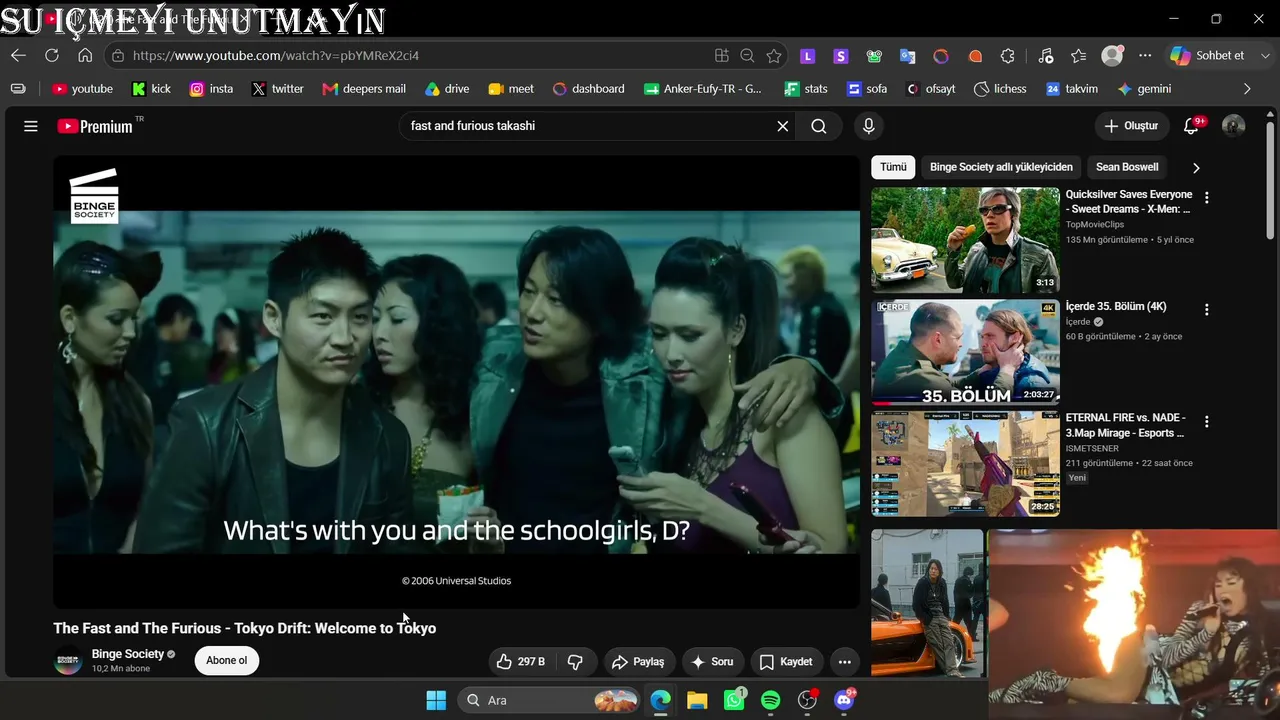Open the ETERNAL FIRE vs. NADE thumbnail
This screenshot has height=720, width=1280.
pos(965,464)
